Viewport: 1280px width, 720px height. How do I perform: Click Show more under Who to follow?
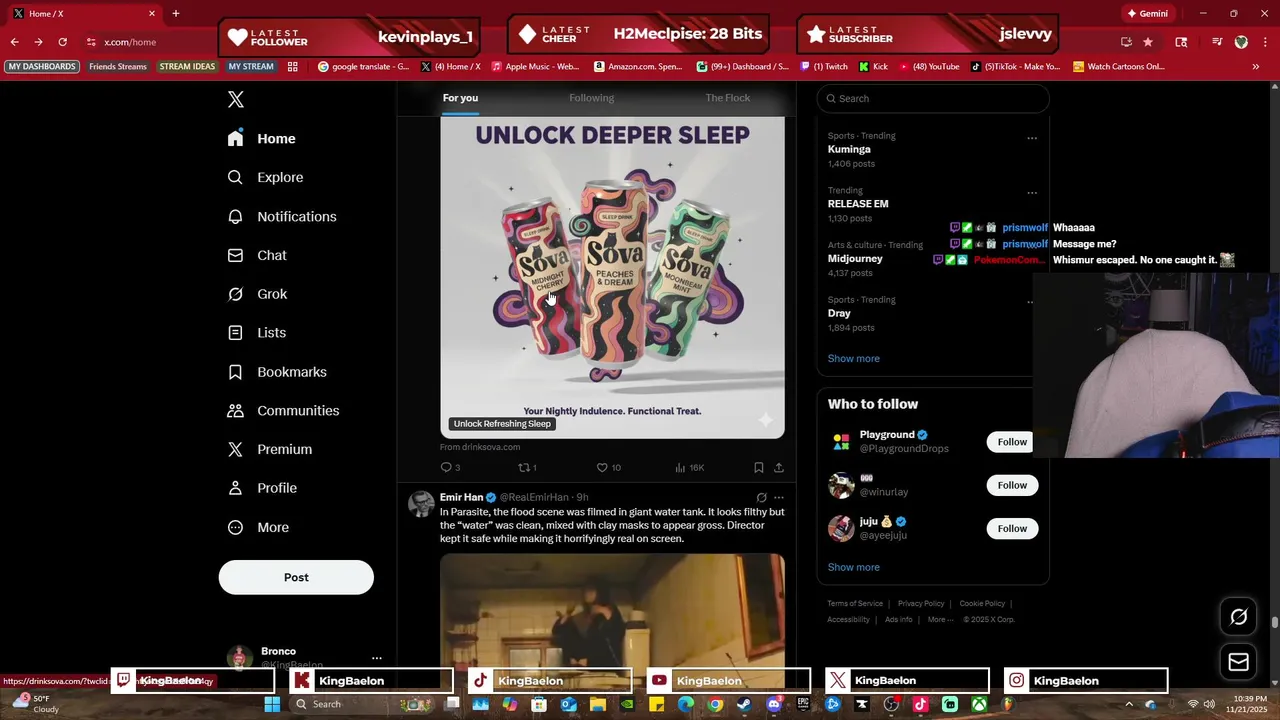(x=853, y=567)
